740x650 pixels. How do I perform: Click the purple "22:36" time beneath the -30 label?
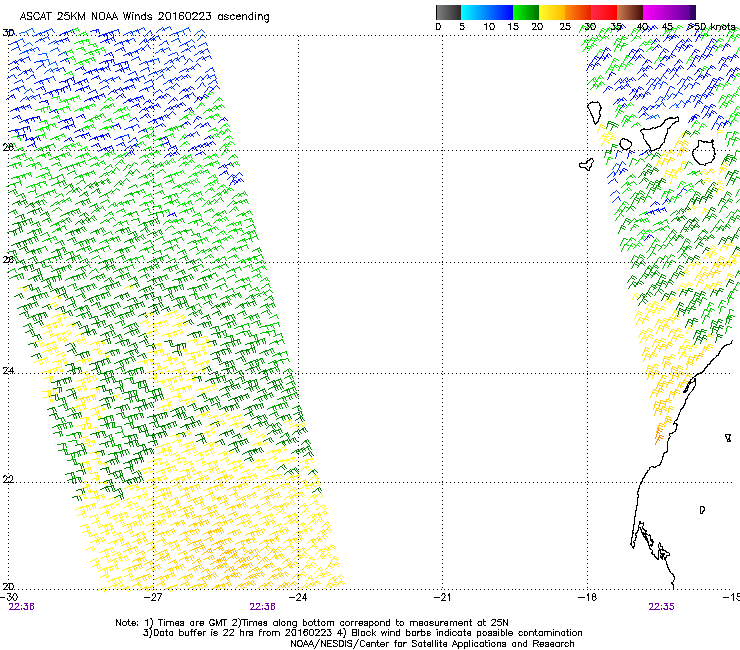pyautogui.click(x=21, y=607)
